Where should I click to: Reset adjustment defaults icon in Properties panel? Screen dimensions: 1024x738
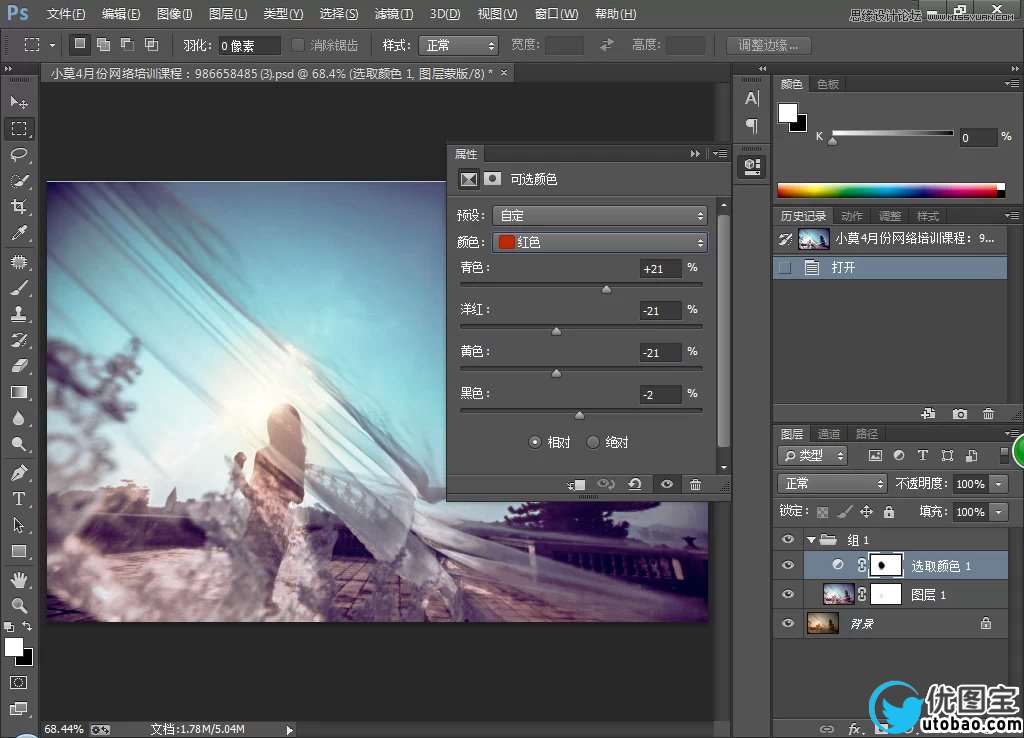coord(635,485)
